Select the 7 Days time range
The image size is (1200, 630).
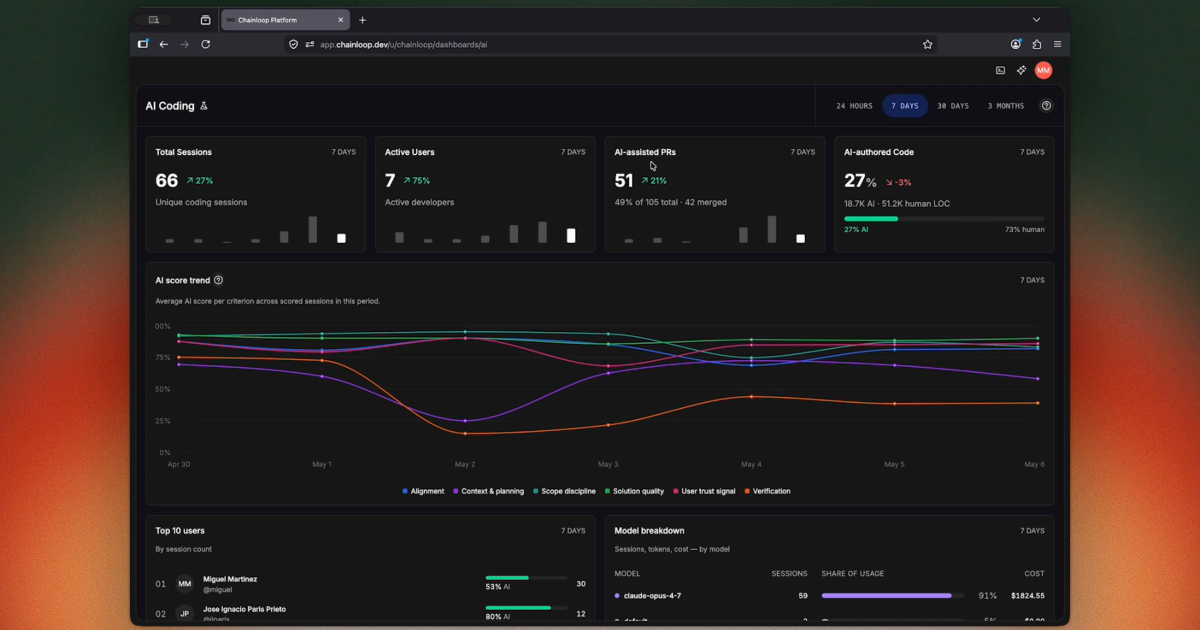pos(905,106)
